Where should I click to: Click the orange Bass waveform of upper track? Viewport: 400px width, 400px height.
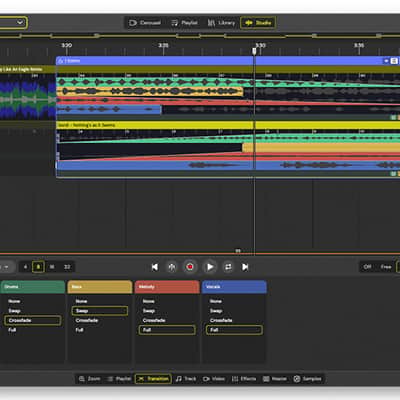pyautogui.click(x=150, y=91)
